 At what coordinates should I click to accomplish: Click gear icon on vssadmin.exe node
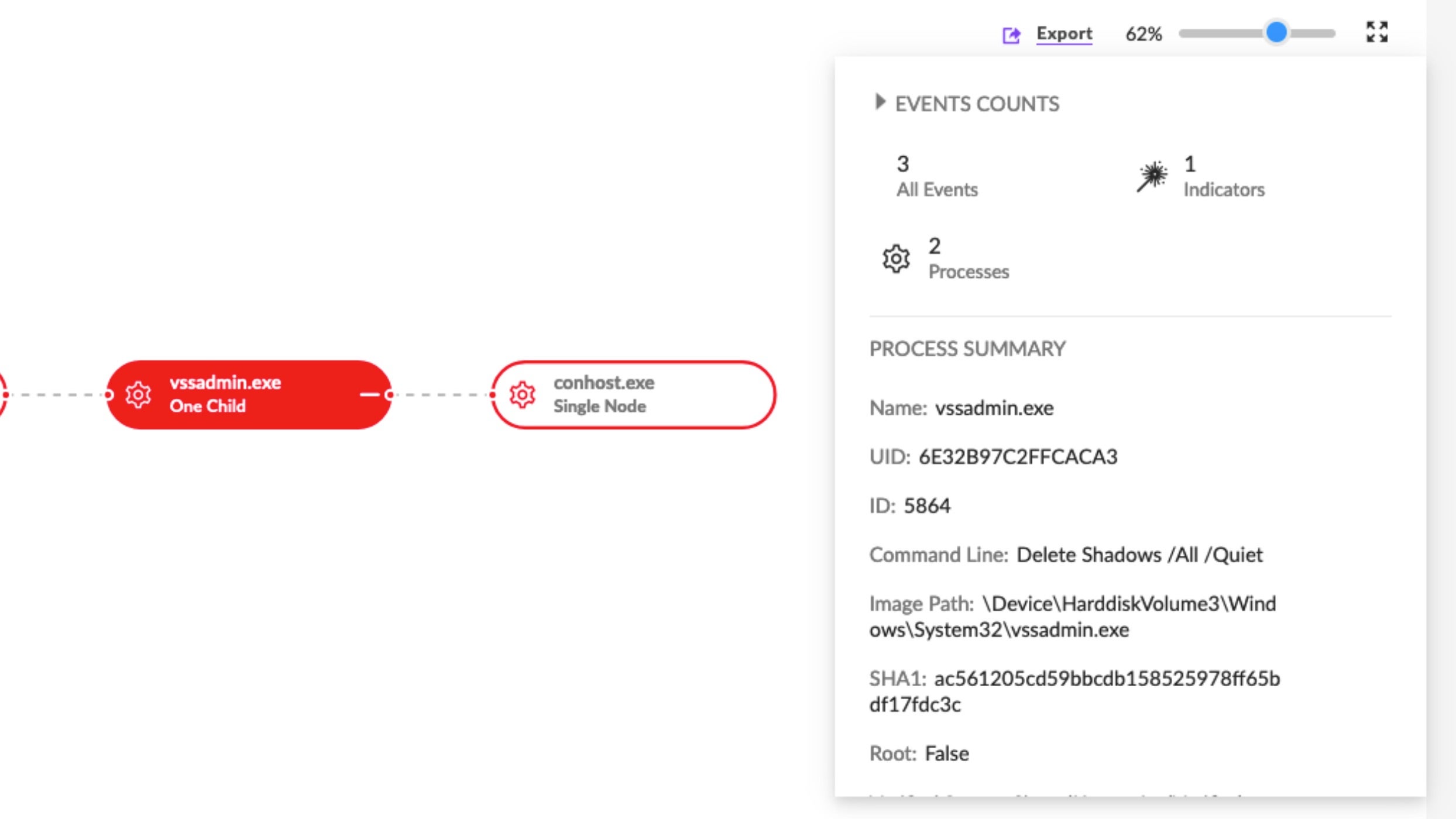[x=138, y=395]
